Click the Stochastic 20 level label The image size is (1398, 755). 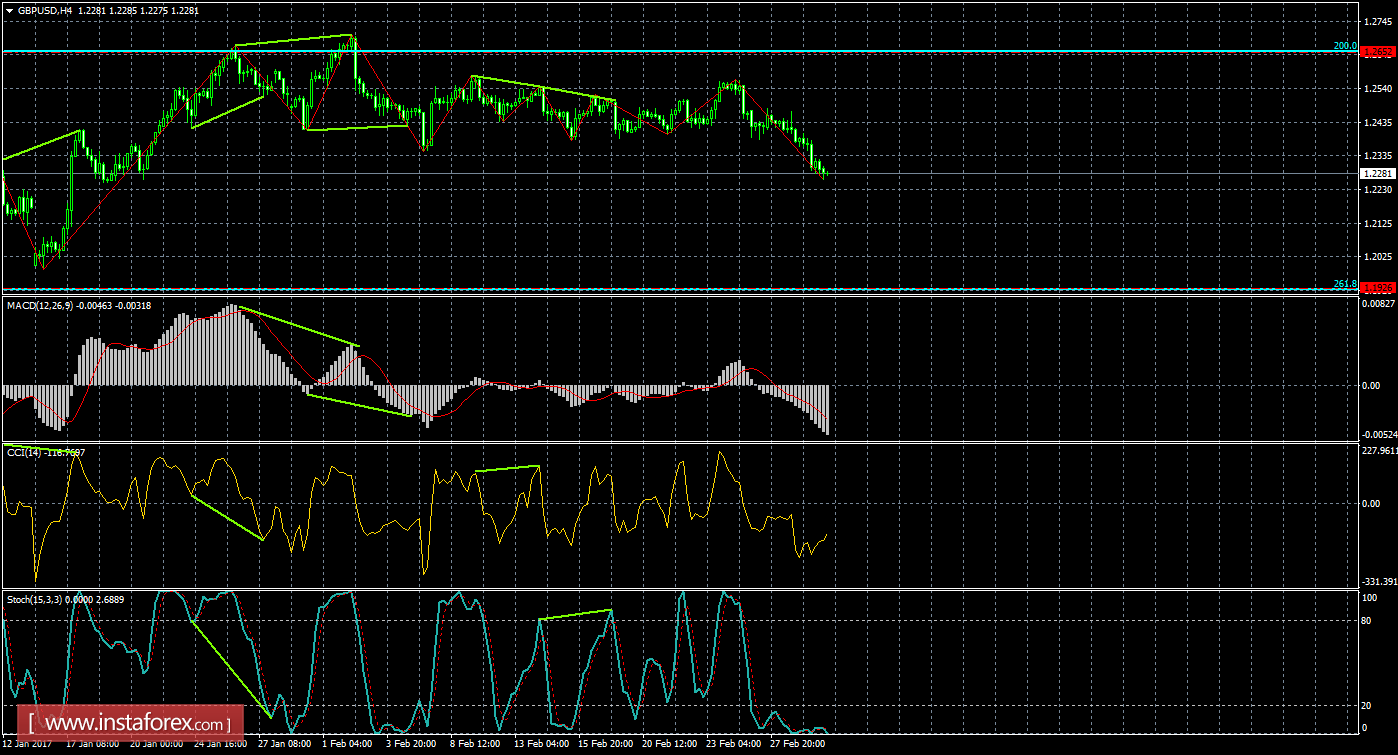click(x=1367, y=705)
